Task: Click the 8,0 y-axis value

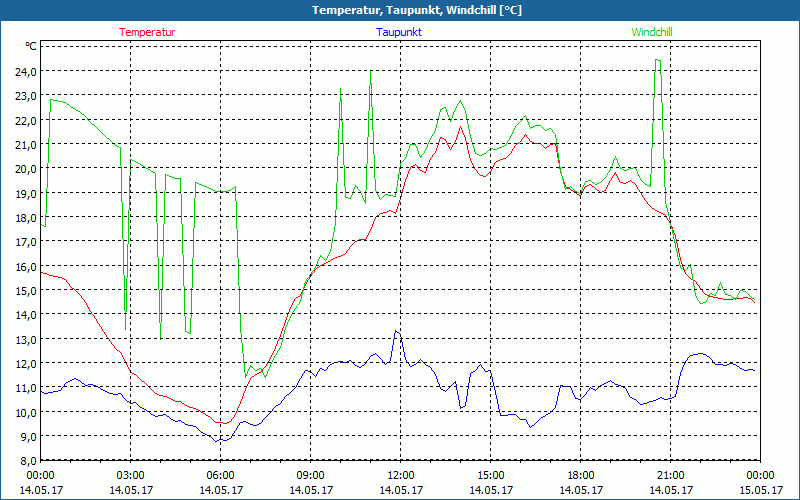Action: point(27,461)
